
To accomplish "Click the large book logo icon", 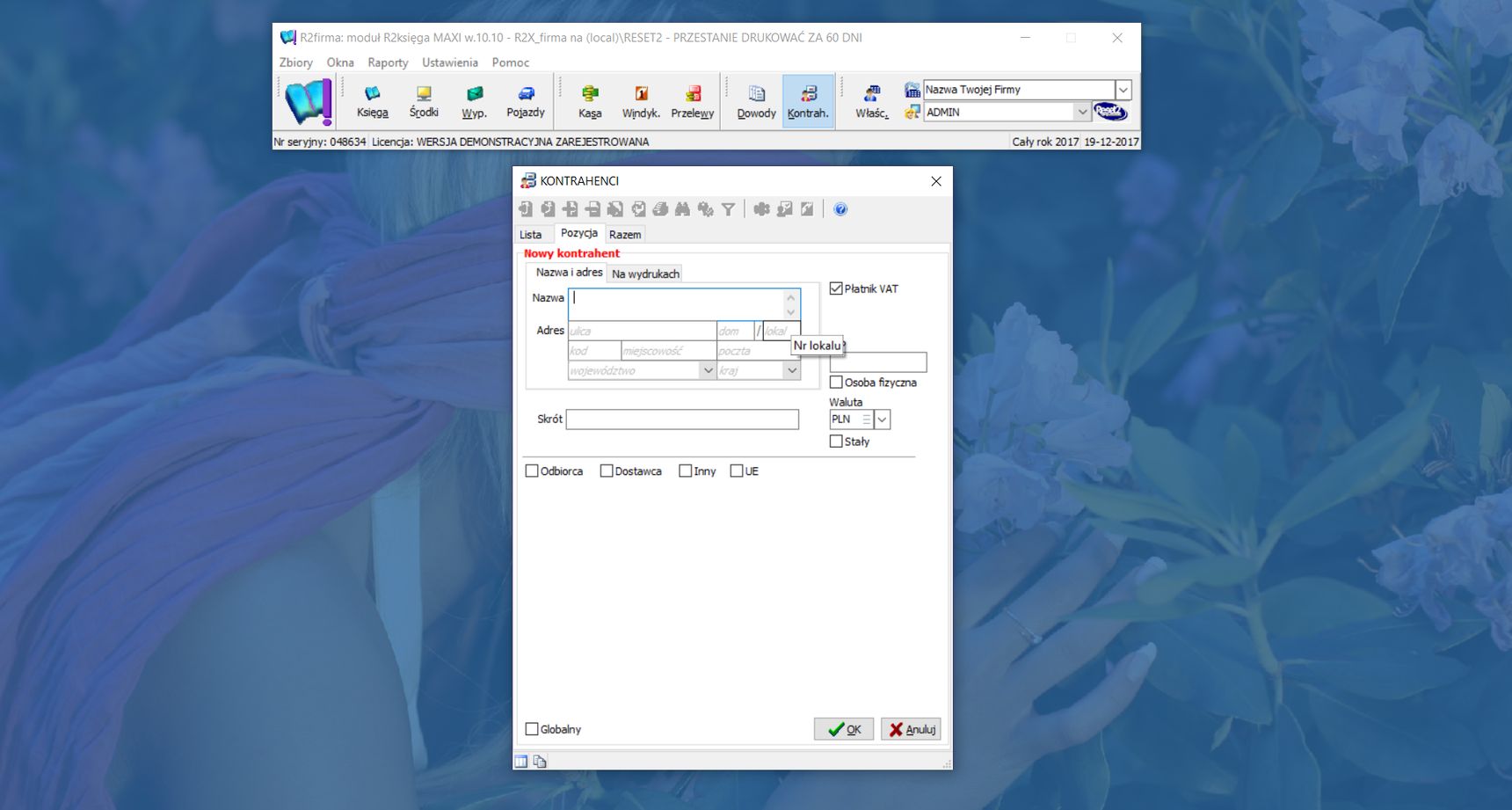I will [x=308, y=101].
